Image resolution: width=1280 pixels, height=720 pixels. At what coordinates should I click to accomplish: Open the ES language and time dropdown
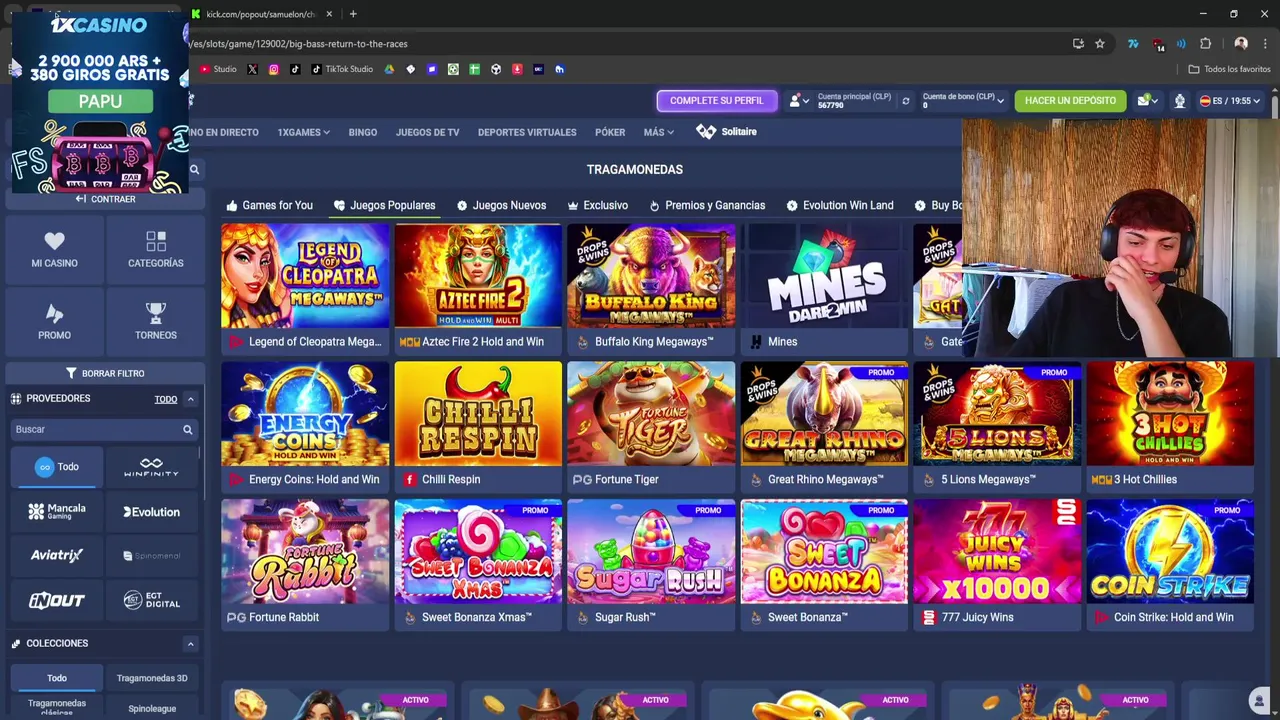1230,101
